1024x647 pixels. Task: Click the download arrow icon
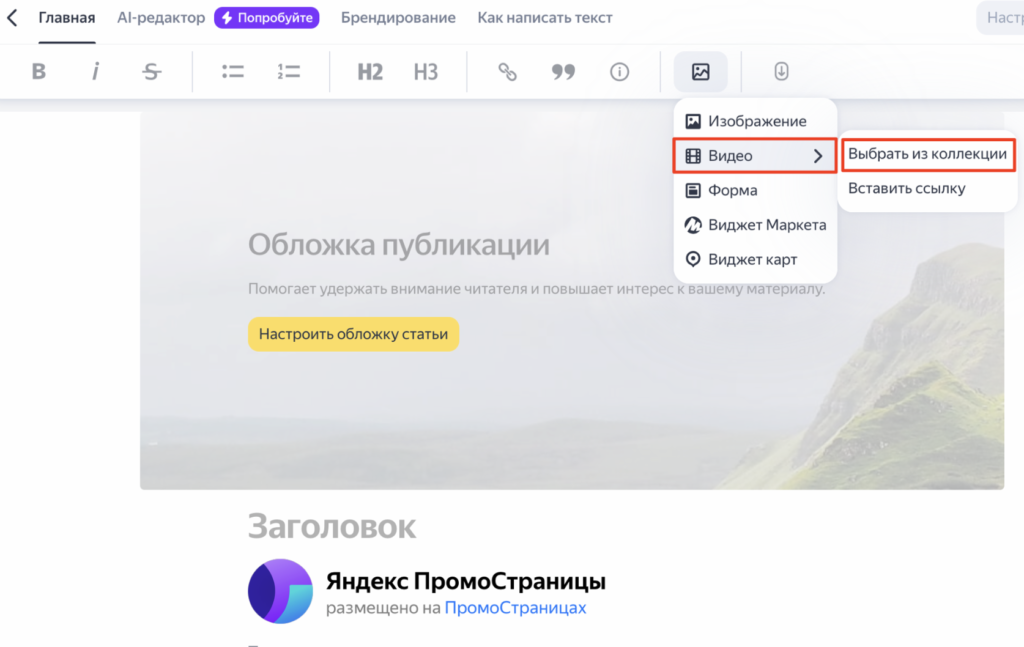(781, 71)
